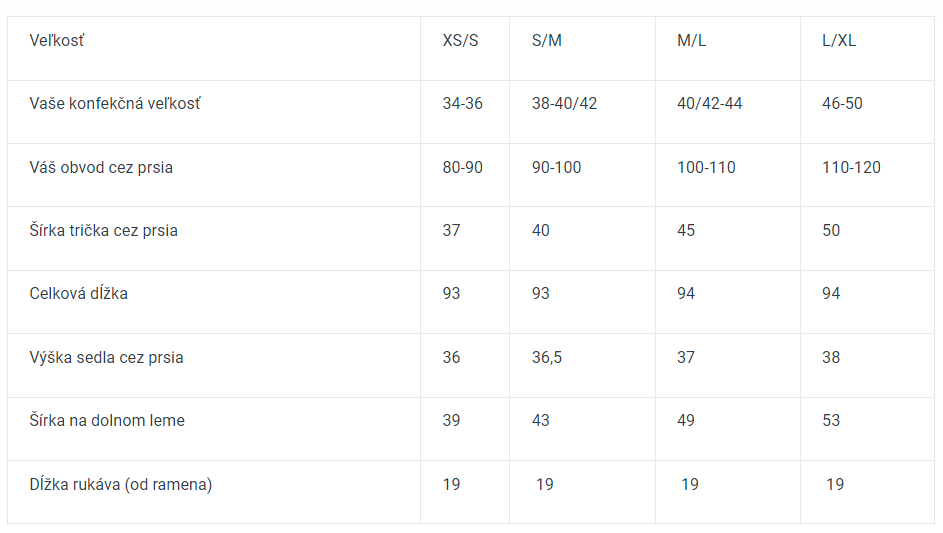Select shirt width value 45
The width and height of the screenshot is (943, 533).
coord(686,231)
